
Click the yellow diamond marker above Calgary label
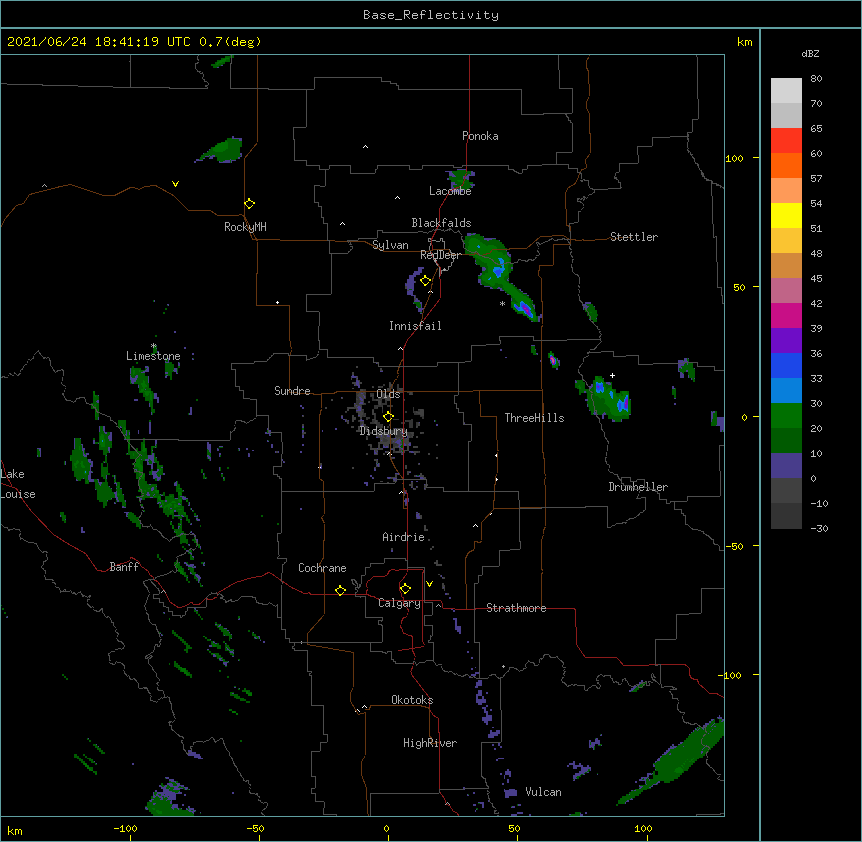[405, 589]
